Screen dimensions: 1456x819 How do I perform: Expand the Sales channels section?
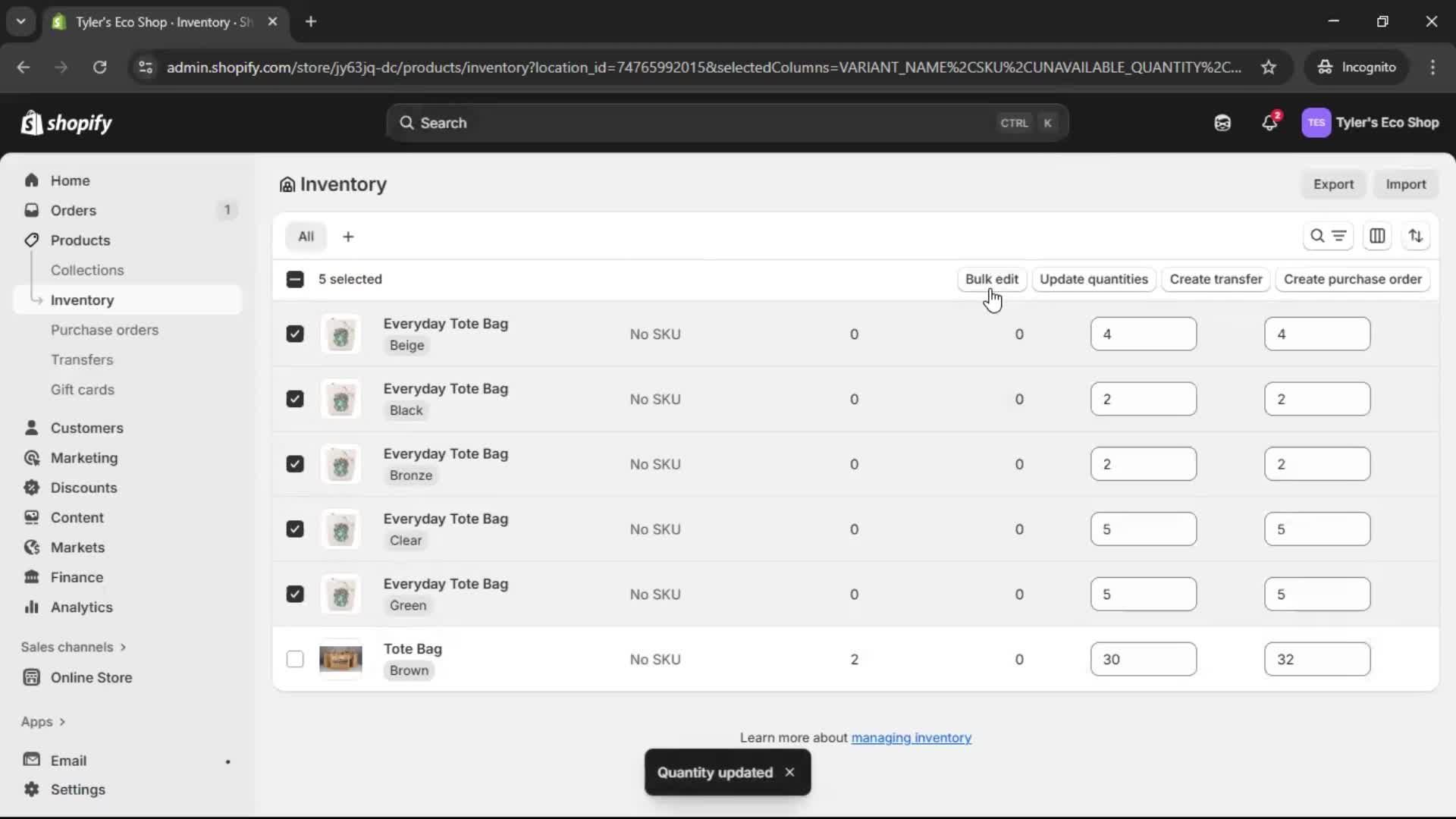click(x=73, y=647)
